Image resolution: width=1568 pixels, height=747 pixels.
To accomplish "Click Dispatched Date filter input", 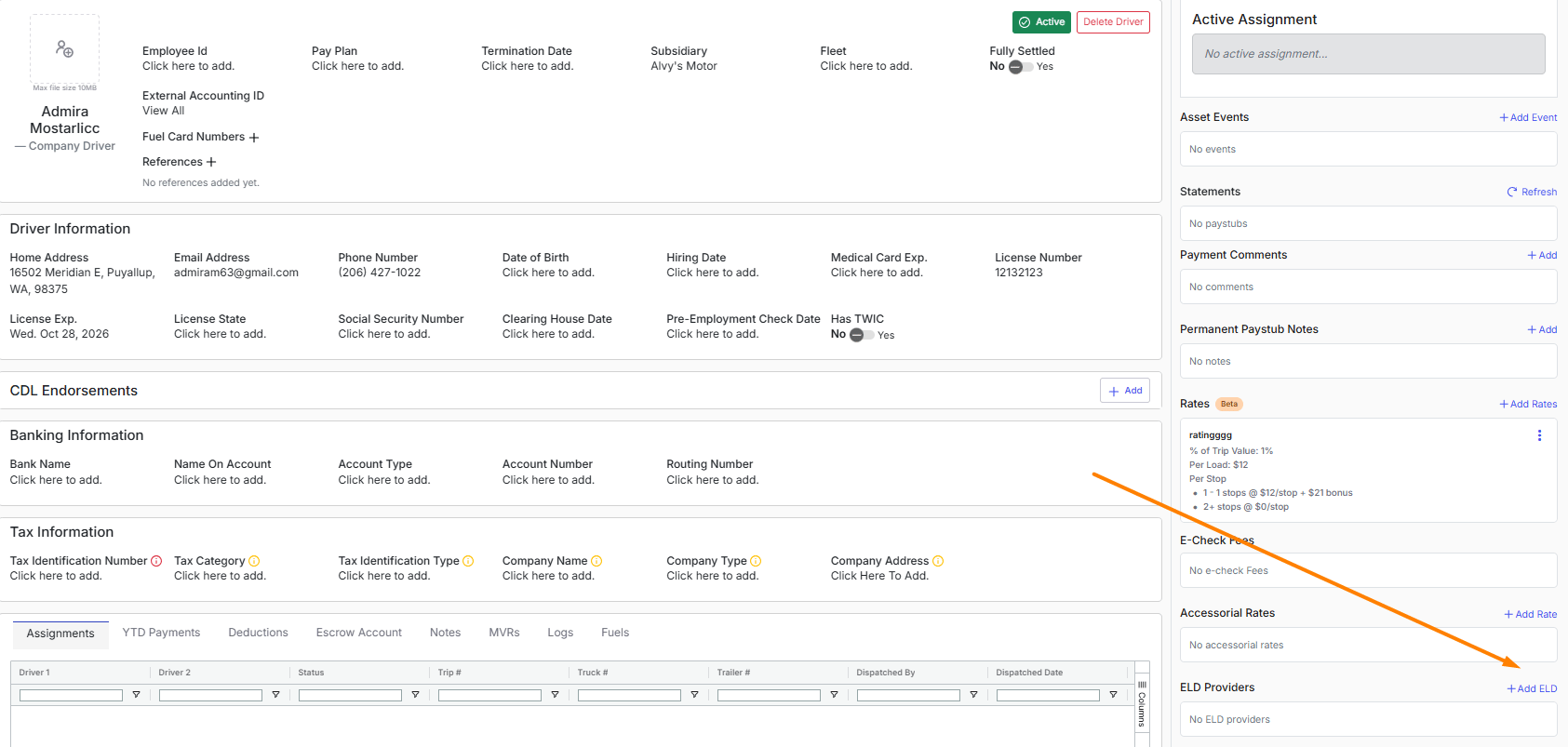I will coord(1048,695).
